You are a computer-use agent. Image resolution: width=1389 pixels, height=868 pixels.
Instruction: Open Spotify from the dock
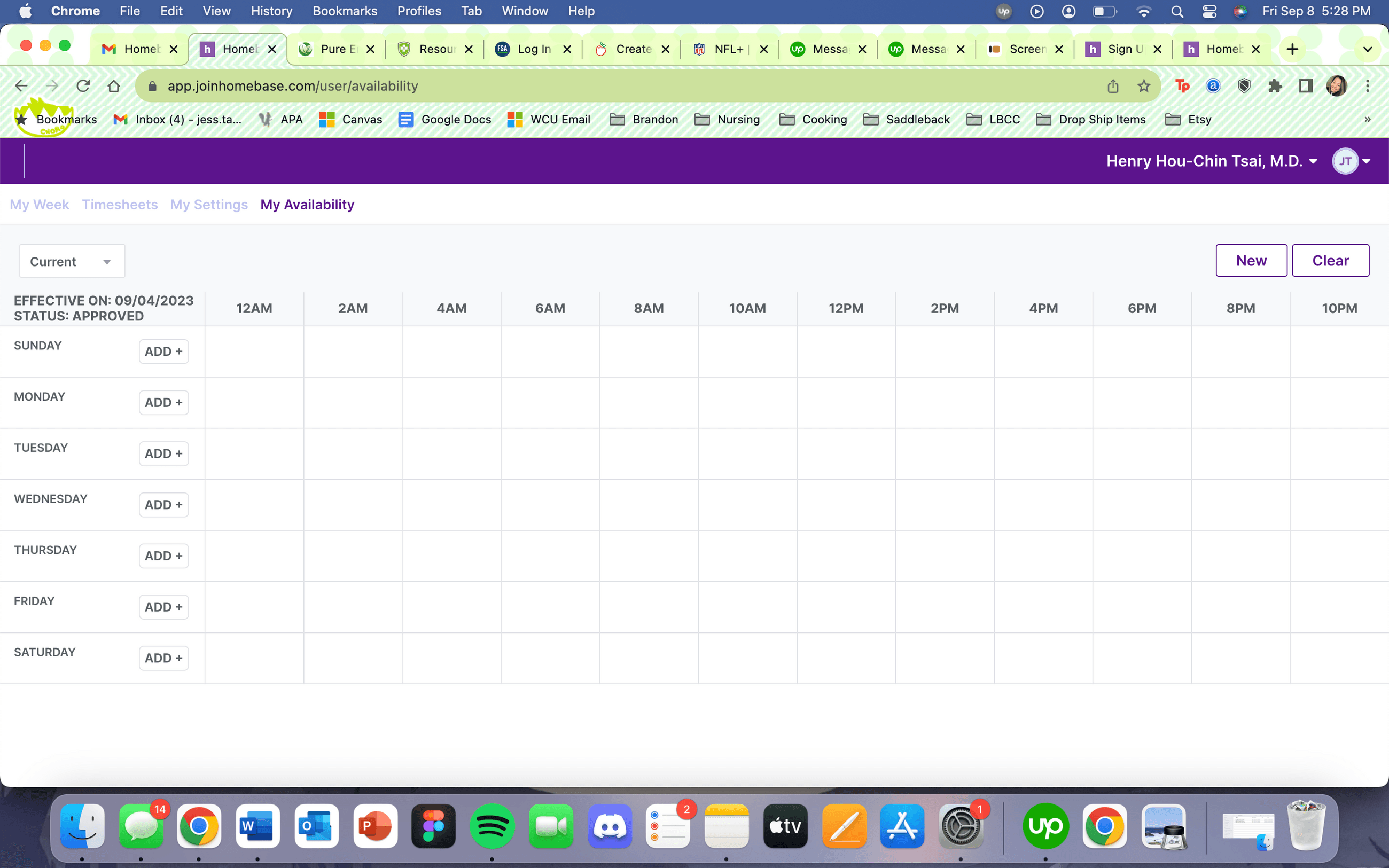pyautogui.click(x=492, y=826)
